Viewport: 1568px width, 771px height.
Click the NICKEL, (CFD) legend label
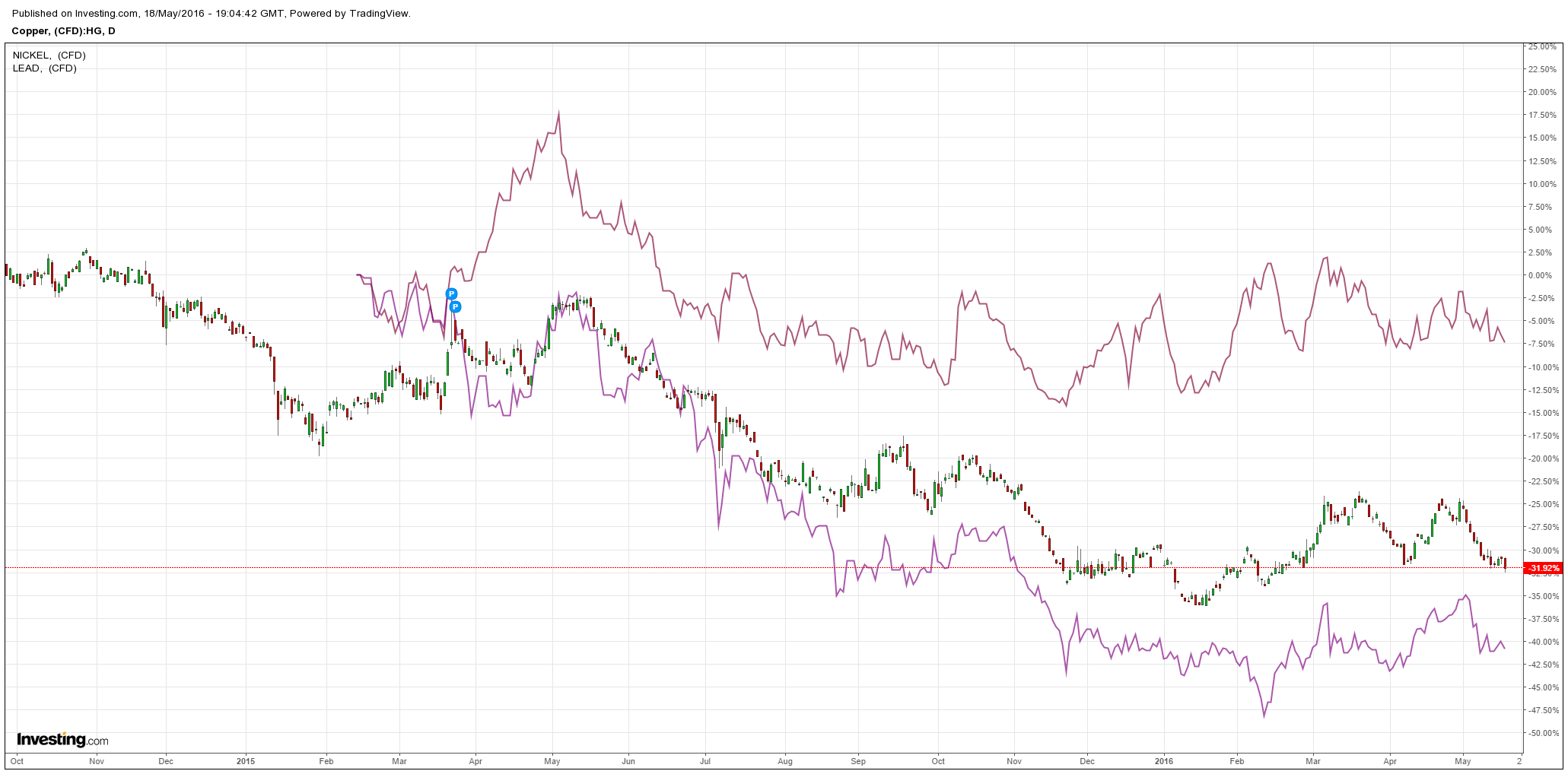(49, 56)
